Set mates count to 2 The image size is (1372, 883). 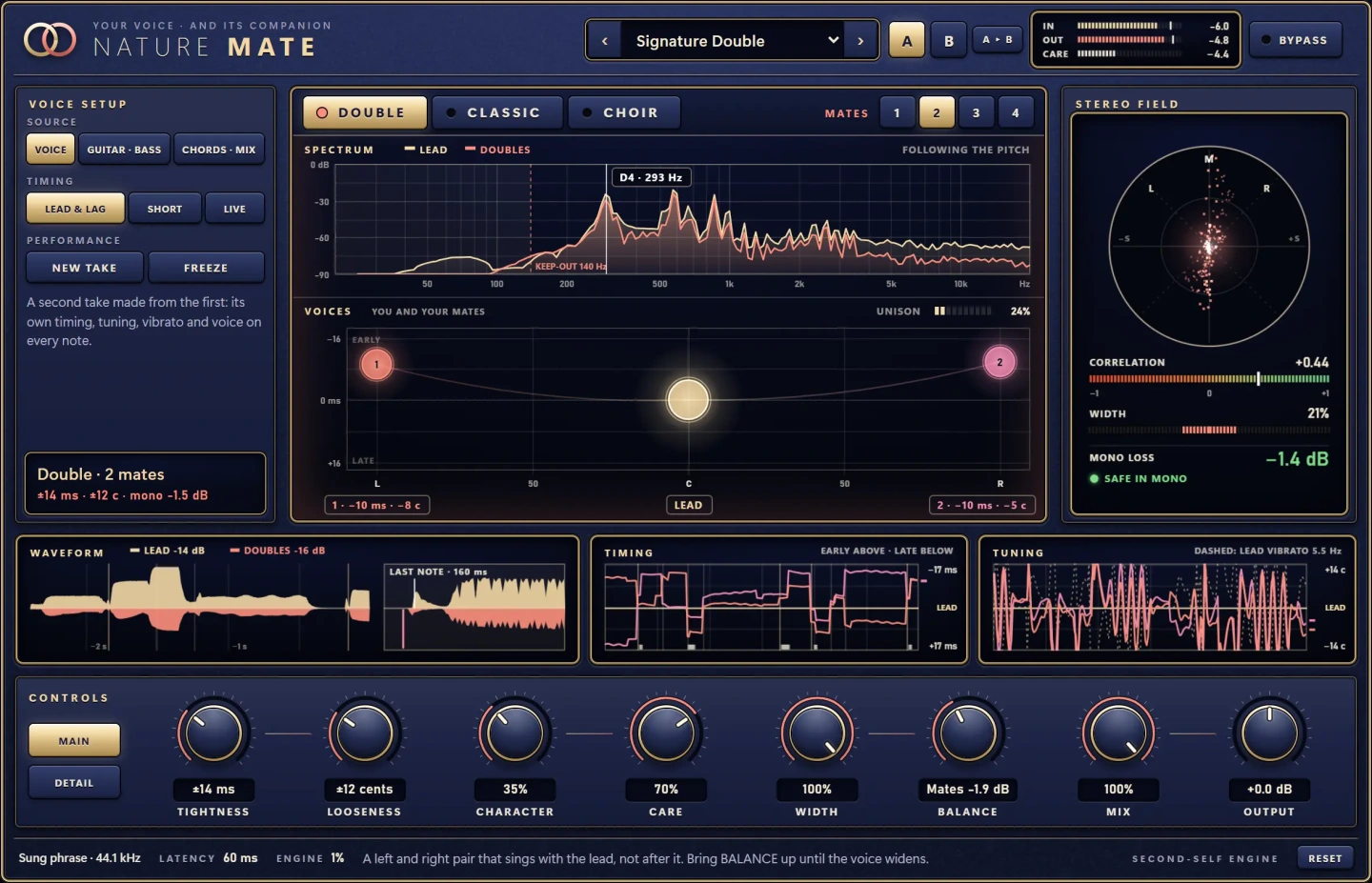coord(937,112)
